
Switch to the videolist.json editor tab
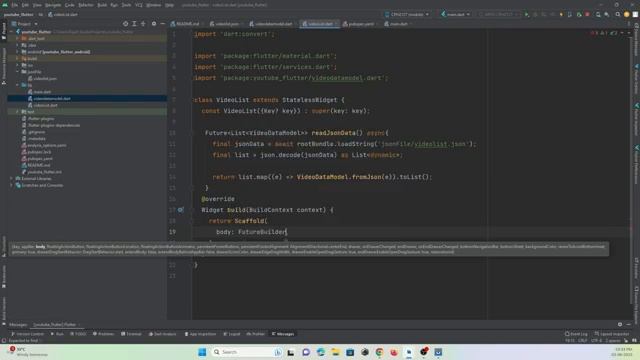click(225, 24)
